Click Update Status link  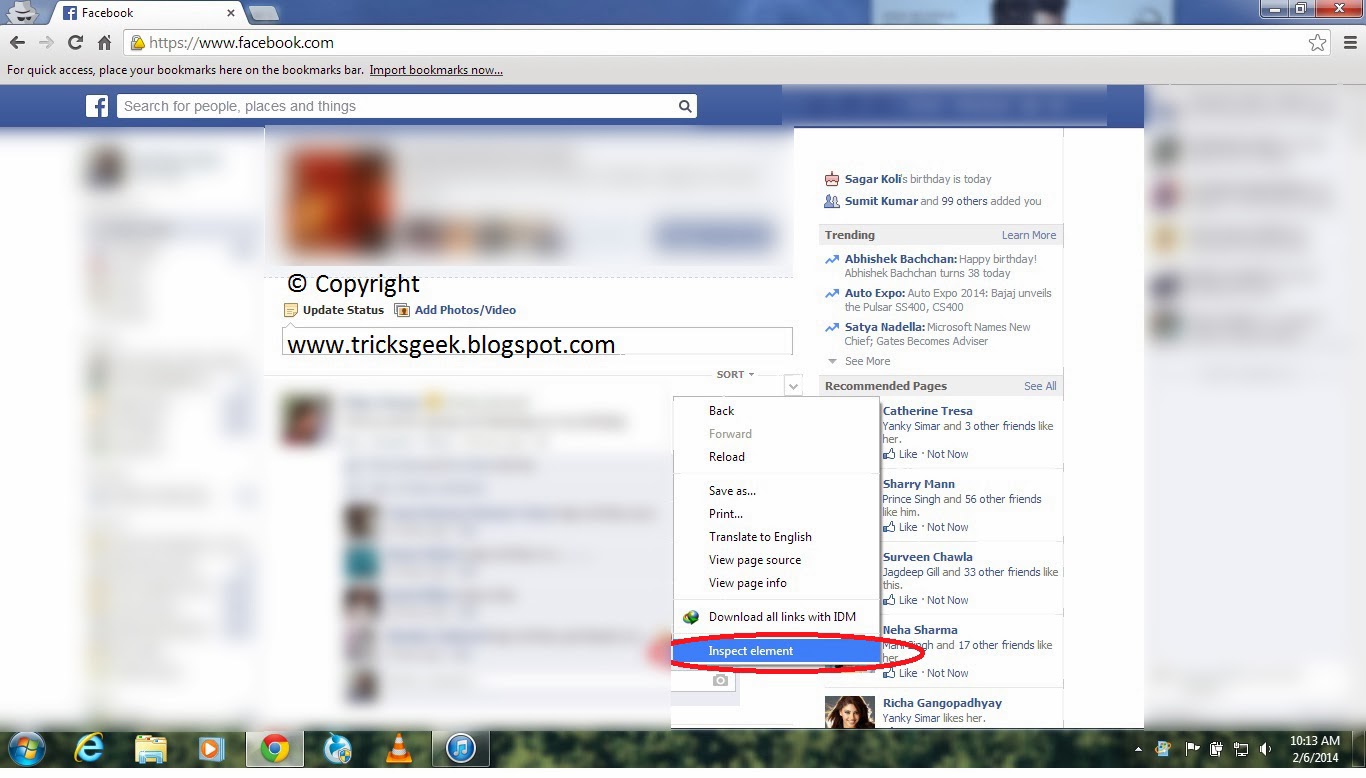coord(343,310)
